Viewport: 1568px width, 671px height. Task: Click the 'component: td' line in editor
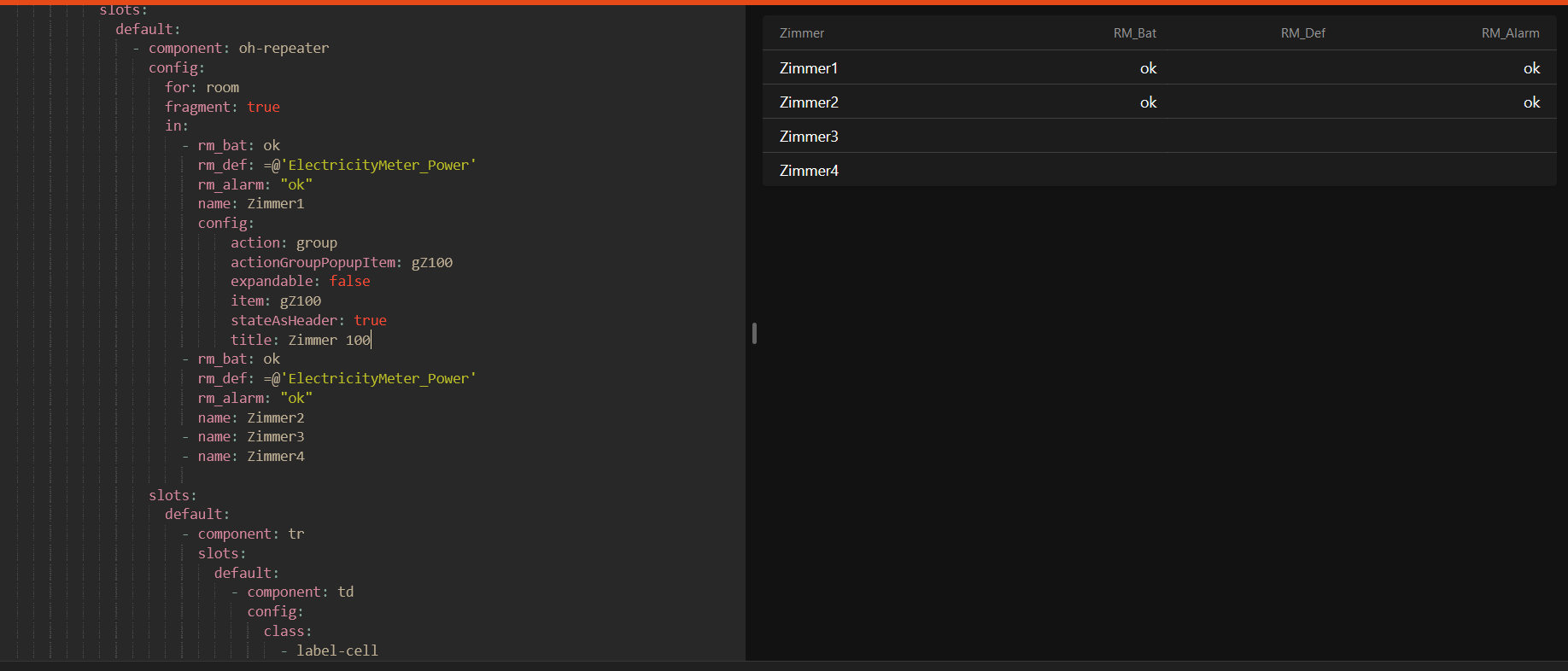pos(300,592)
